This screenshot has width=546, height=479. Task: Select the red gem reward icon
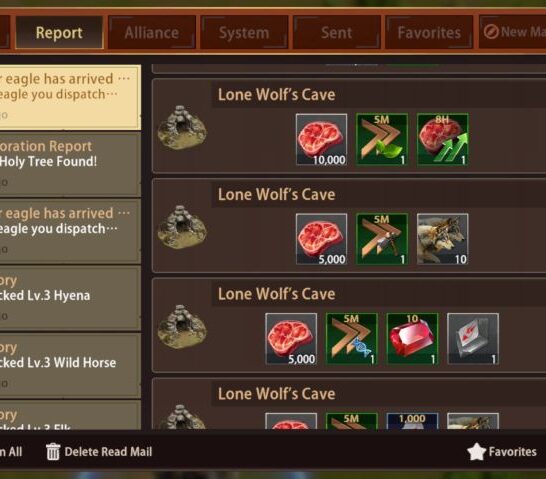pyautogui.click(x=412, y=339)
